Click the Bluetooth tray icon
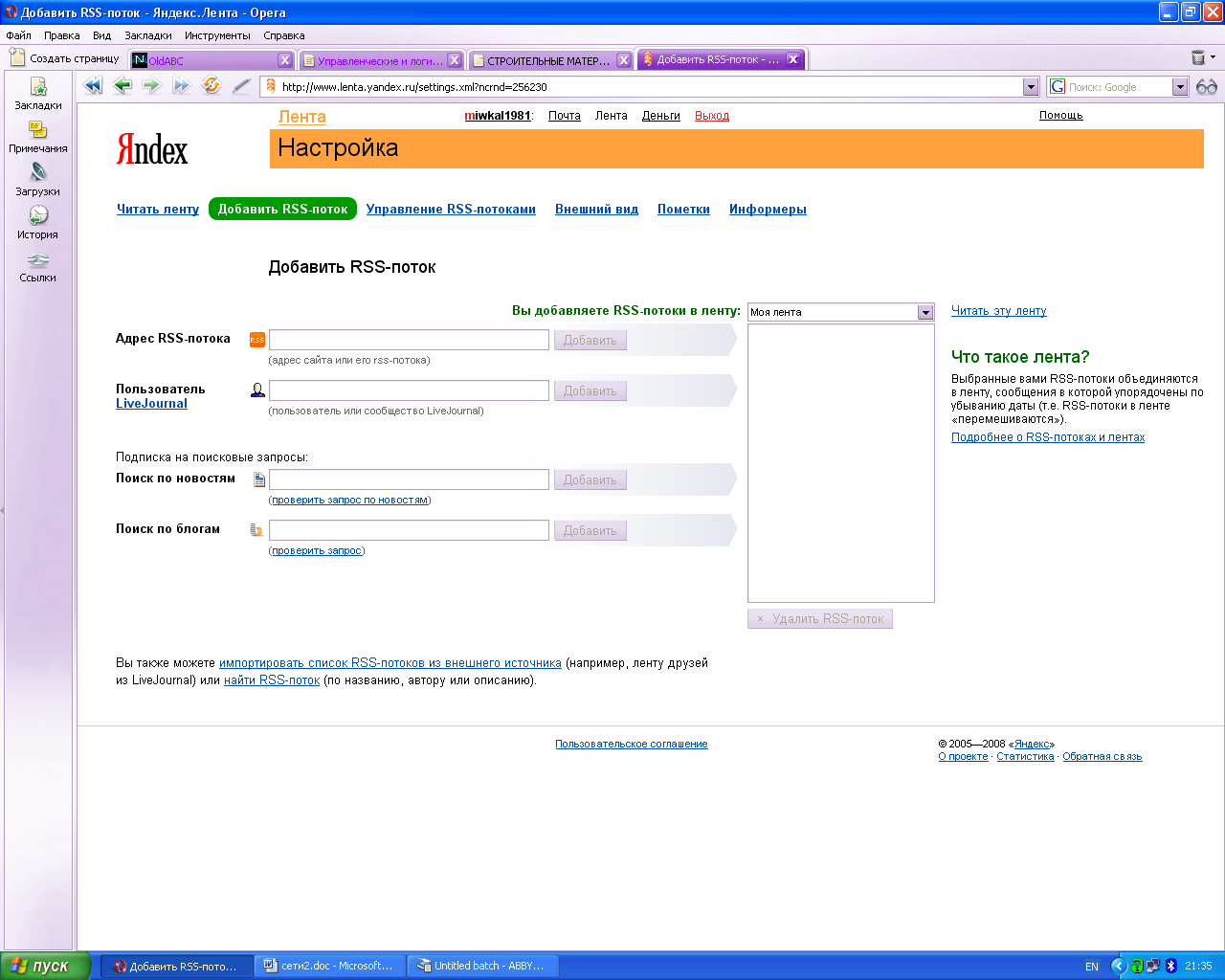The image size is (1225, 980). [1170, 966]
